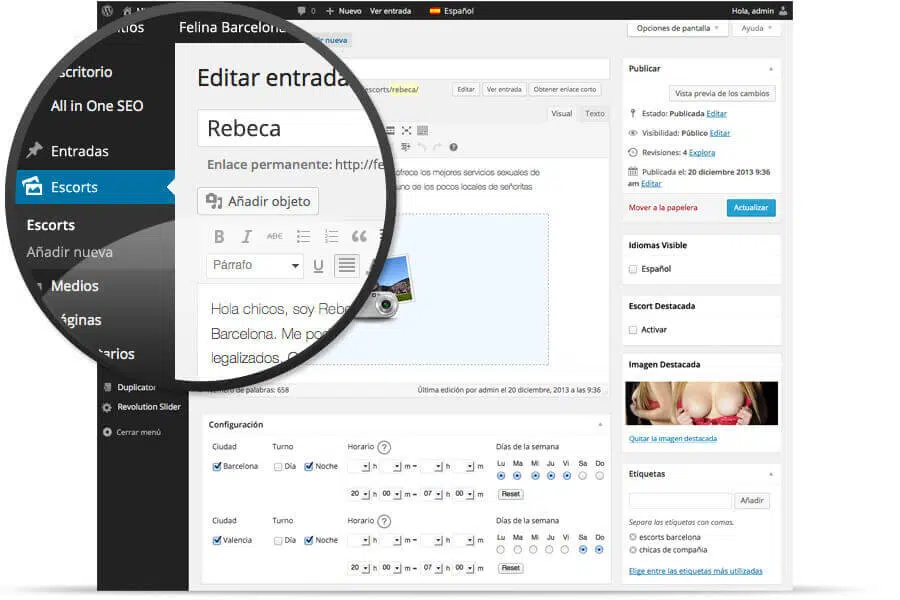Switch to the Texto editor tab

point(595,114)
